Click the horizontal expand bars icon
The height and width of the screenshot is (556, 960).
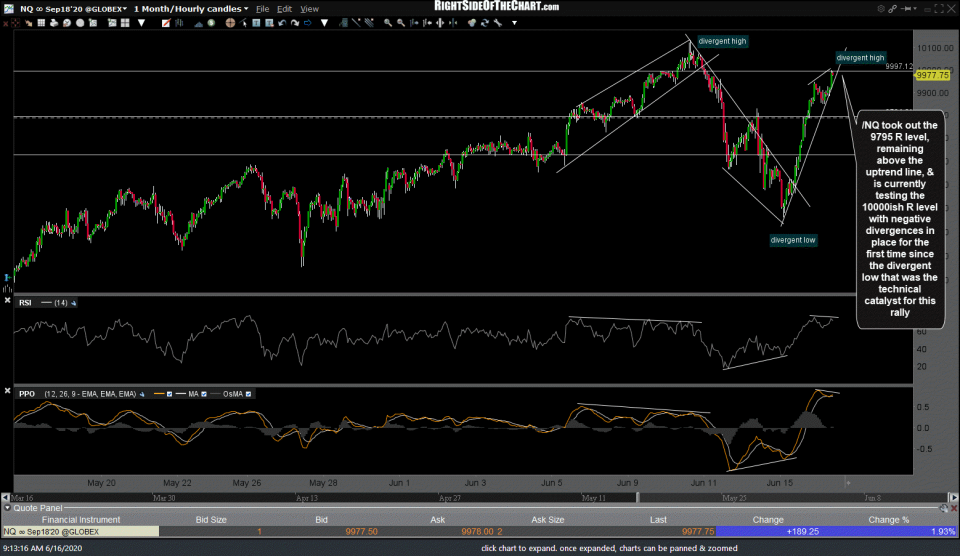pos(440,23)
